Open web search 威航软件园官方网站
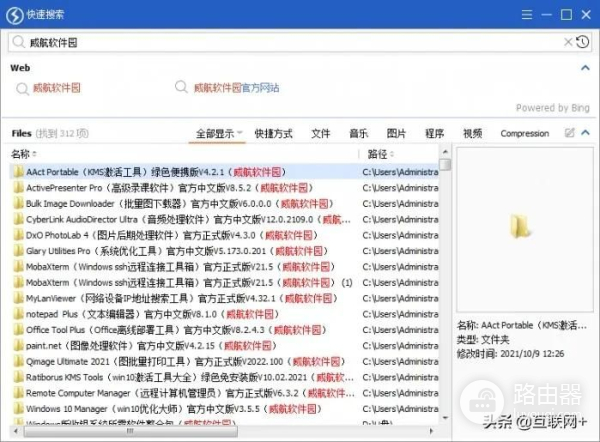Viewport: 600px width, 442px height. pos(236,88)
